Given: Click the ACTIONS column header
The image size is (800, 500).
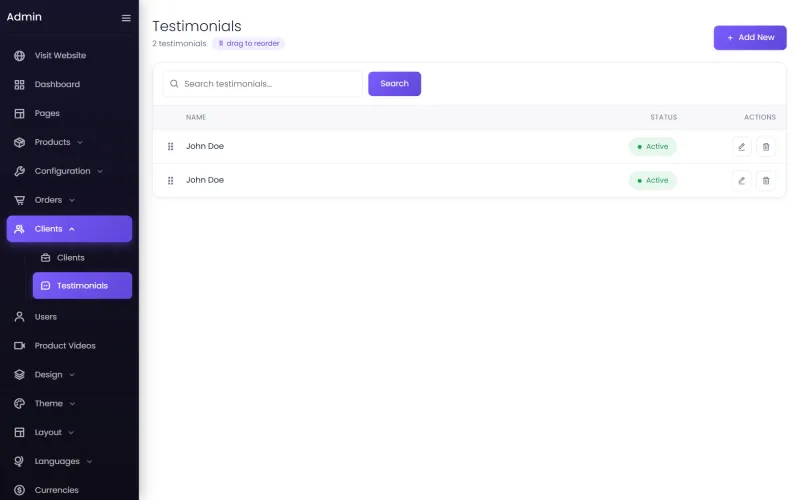Looking at the screenshot, I should click(x=760, y=117).
